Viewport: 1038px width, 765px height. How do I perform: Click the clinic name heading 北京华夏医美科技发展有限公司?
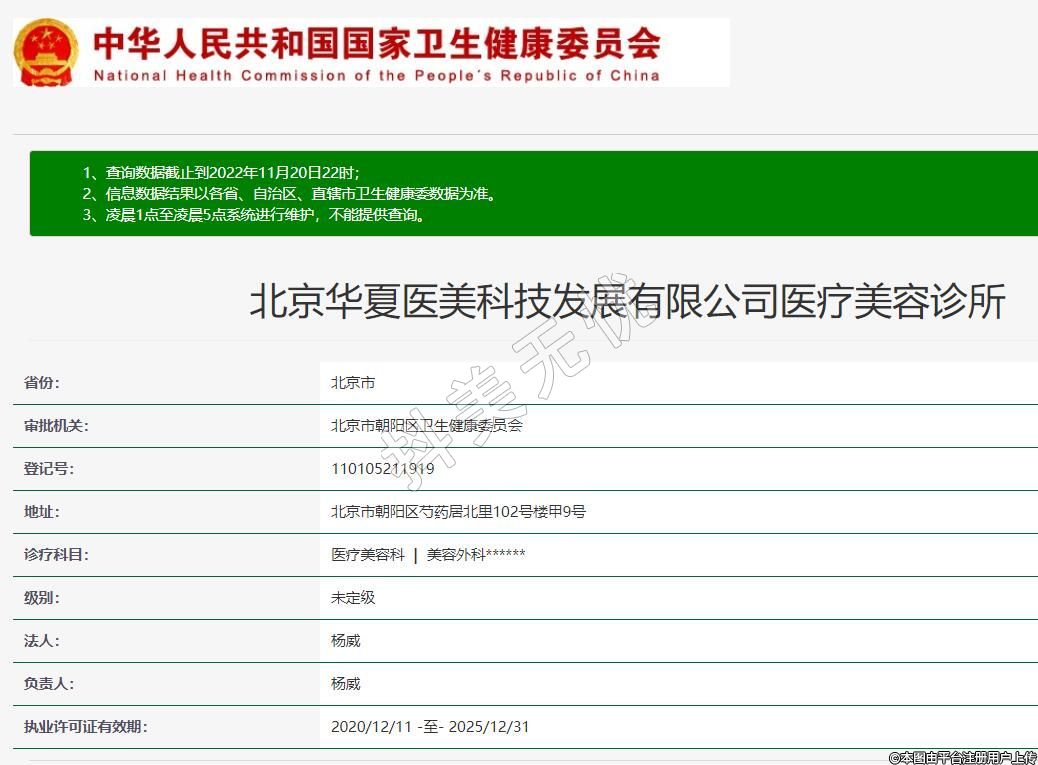[626, 301]
